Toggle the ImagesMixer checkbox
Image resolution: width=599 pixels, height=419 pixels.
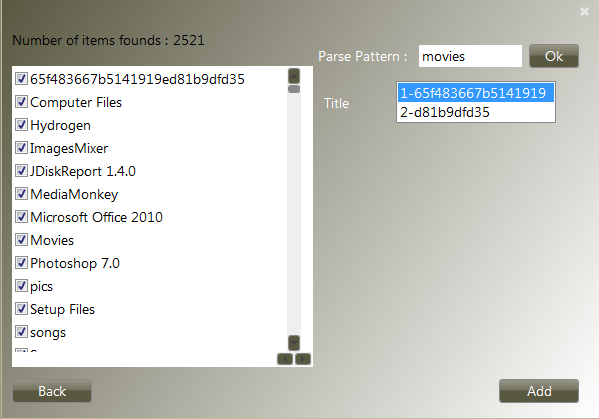click(x=21, y=148)
